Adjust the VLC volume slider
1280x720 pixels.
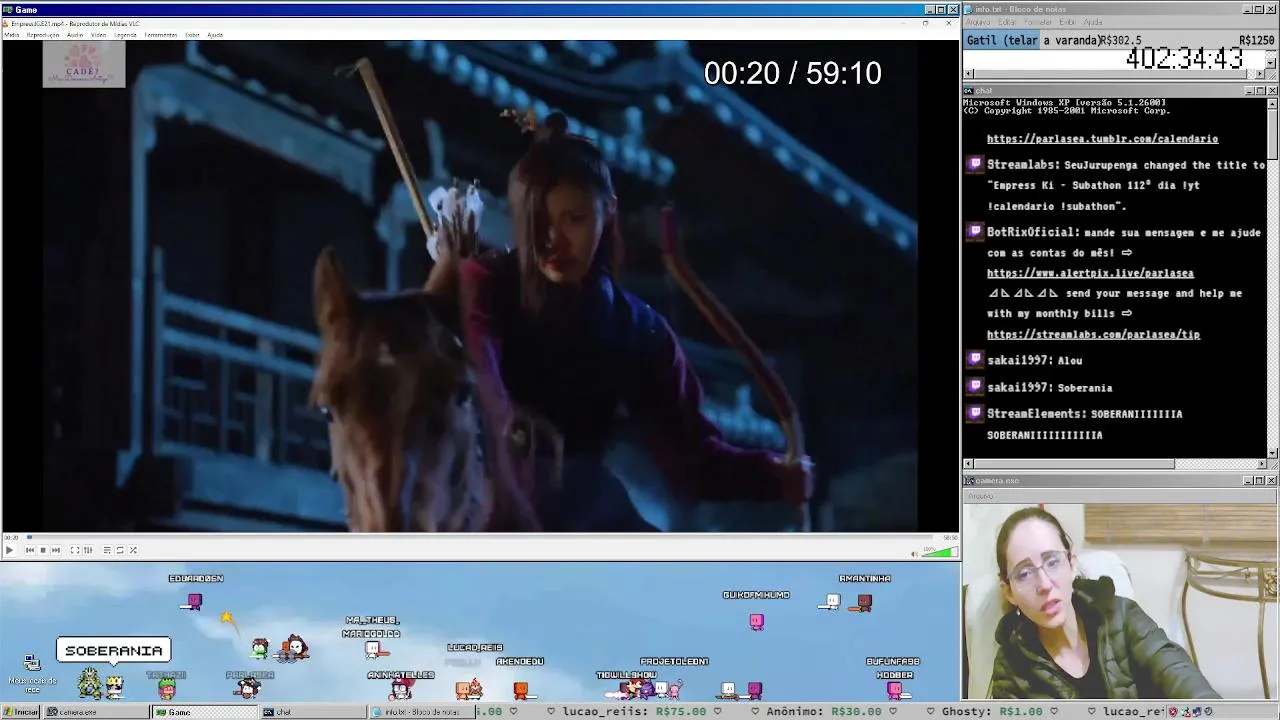click(939, 551)
